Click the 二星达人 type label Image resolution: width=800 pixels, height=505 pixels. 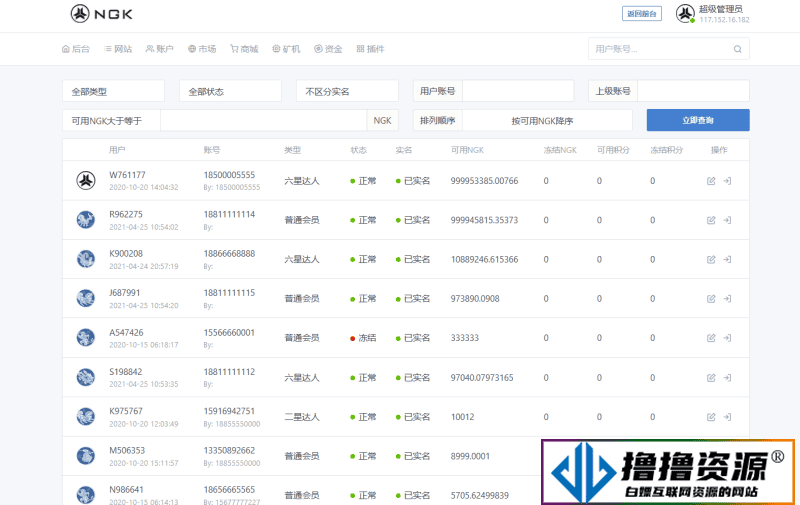tap(302, 417)
